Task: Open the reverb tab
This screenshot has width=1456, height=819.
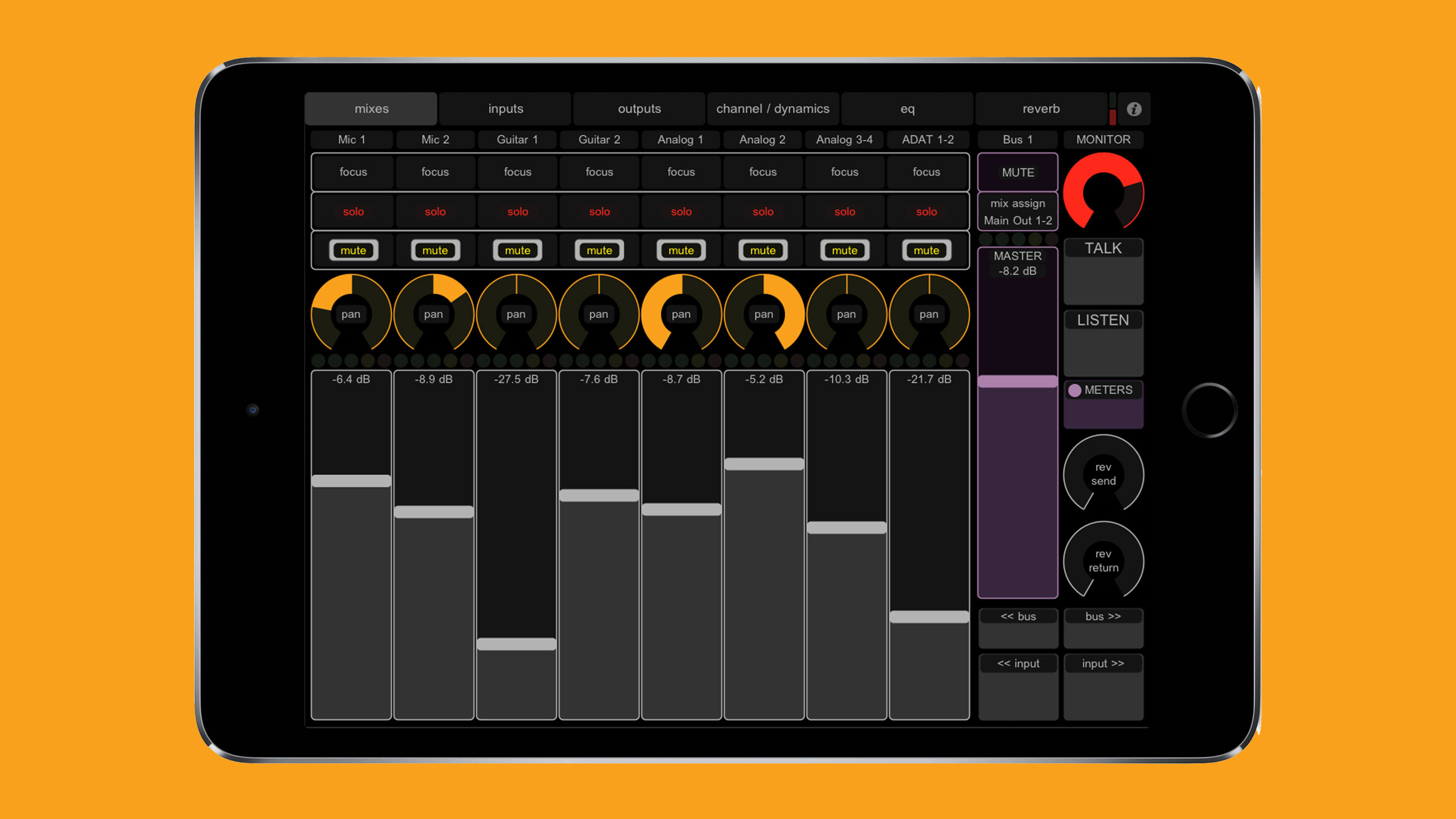Action: coord(1041,109)
